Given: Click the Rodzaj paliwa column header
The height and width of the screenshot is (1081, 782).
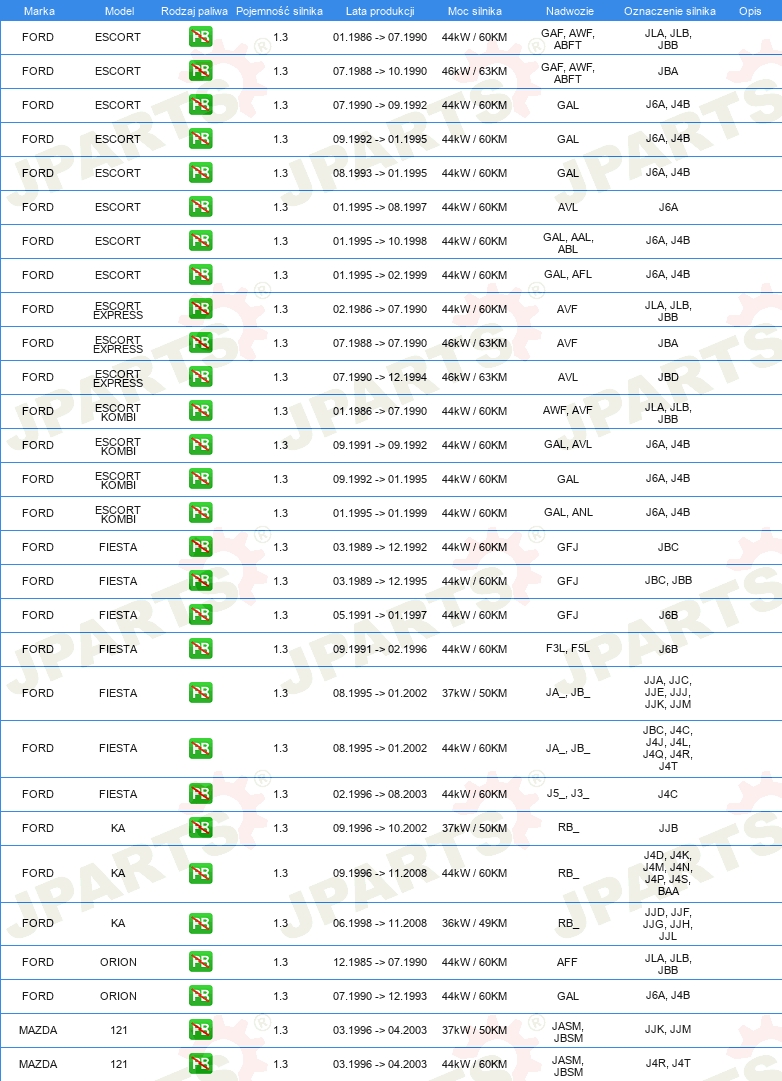Looking at the screenshot, I should coord(194,11).
